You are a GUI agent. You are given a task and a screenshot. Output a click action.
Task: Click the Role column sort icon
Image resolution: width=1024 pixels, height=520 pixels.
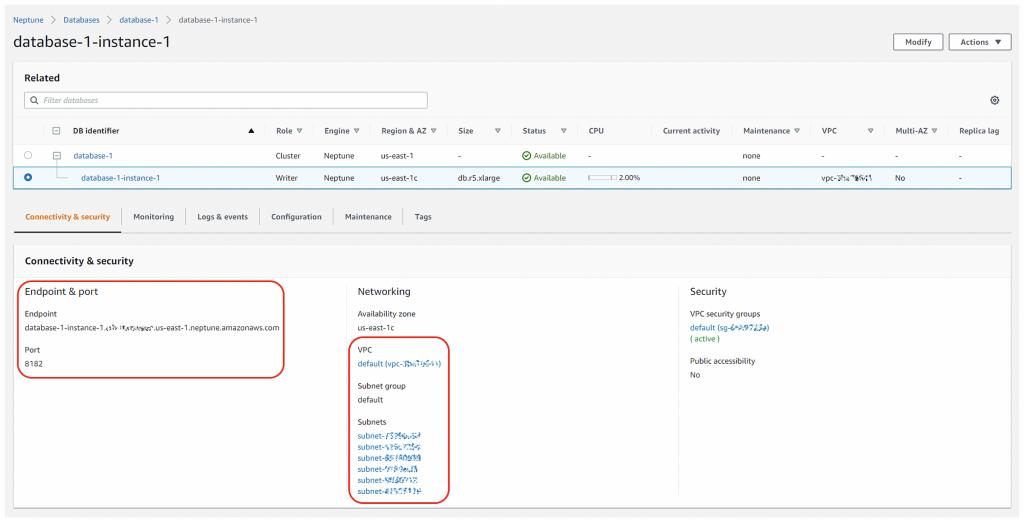pos(299,131)
